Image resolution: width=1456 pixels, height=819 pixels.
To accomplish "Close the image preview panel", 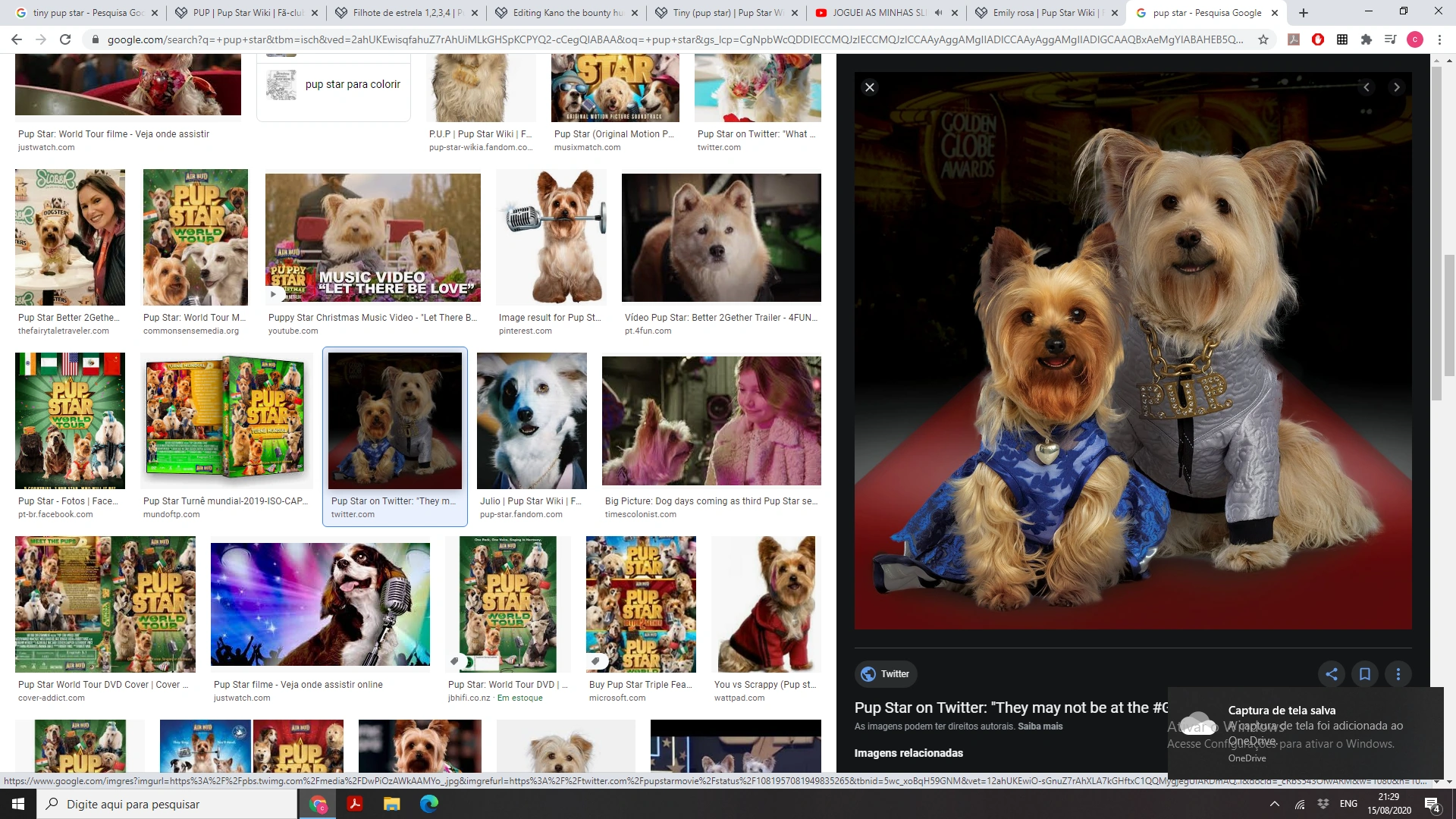I will click(x=870, y=87).
